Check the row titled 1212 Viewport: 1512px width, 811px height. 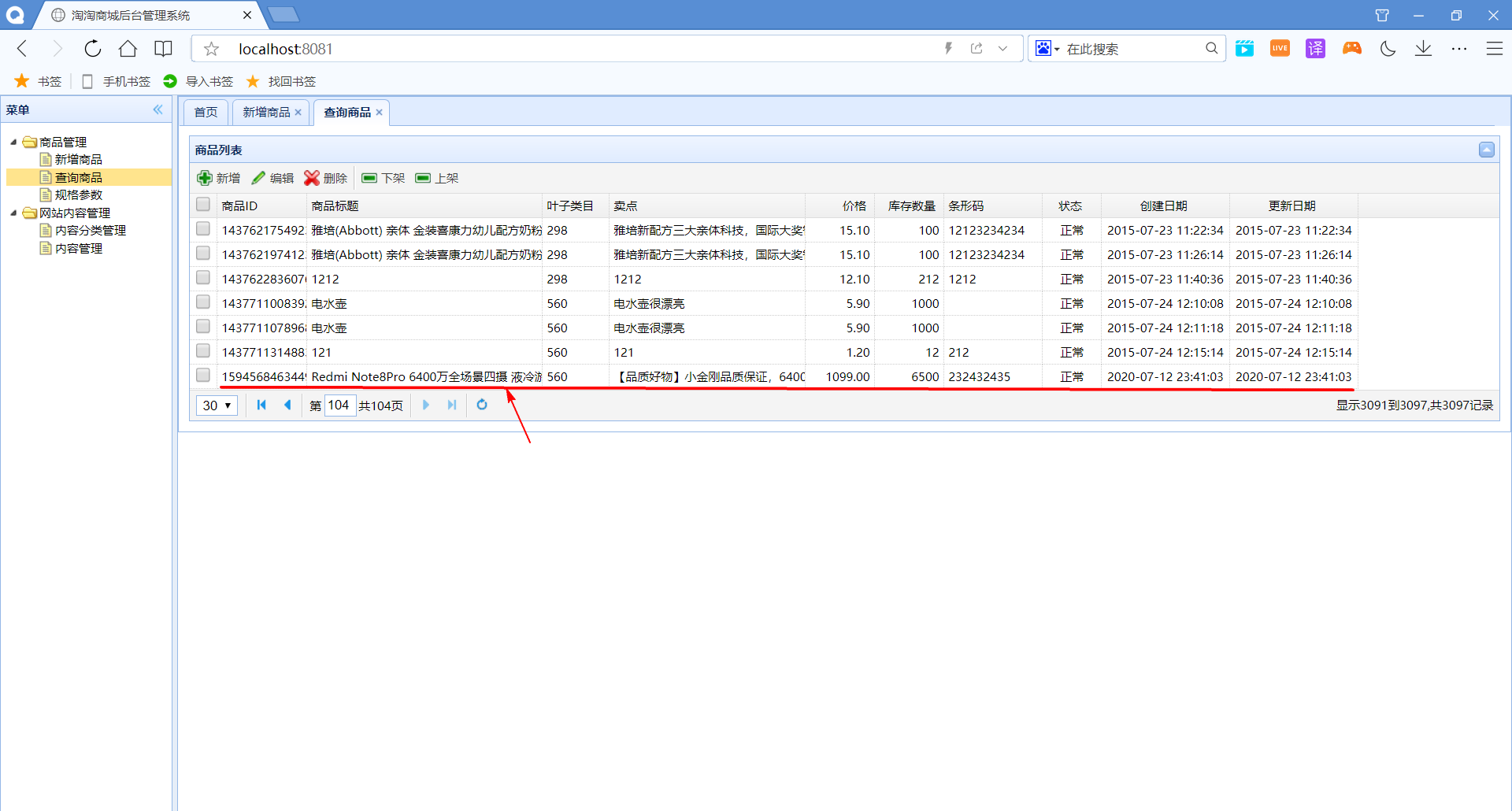[203, 278]
